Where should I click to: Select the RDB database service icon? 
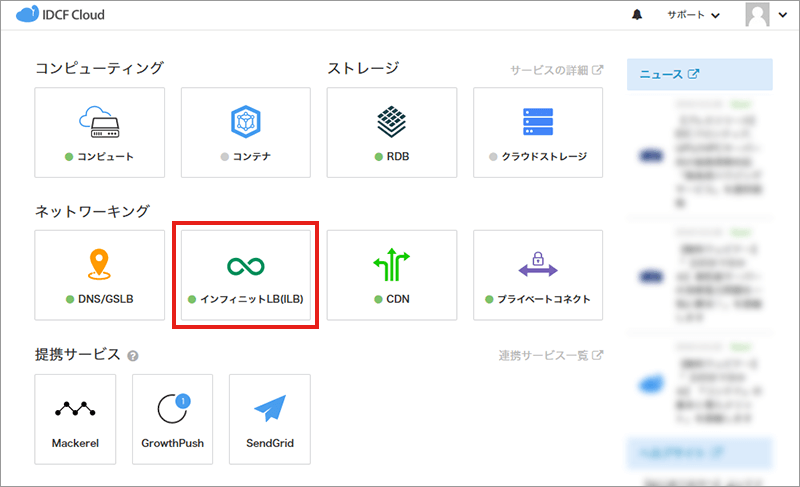click(391, 122)
